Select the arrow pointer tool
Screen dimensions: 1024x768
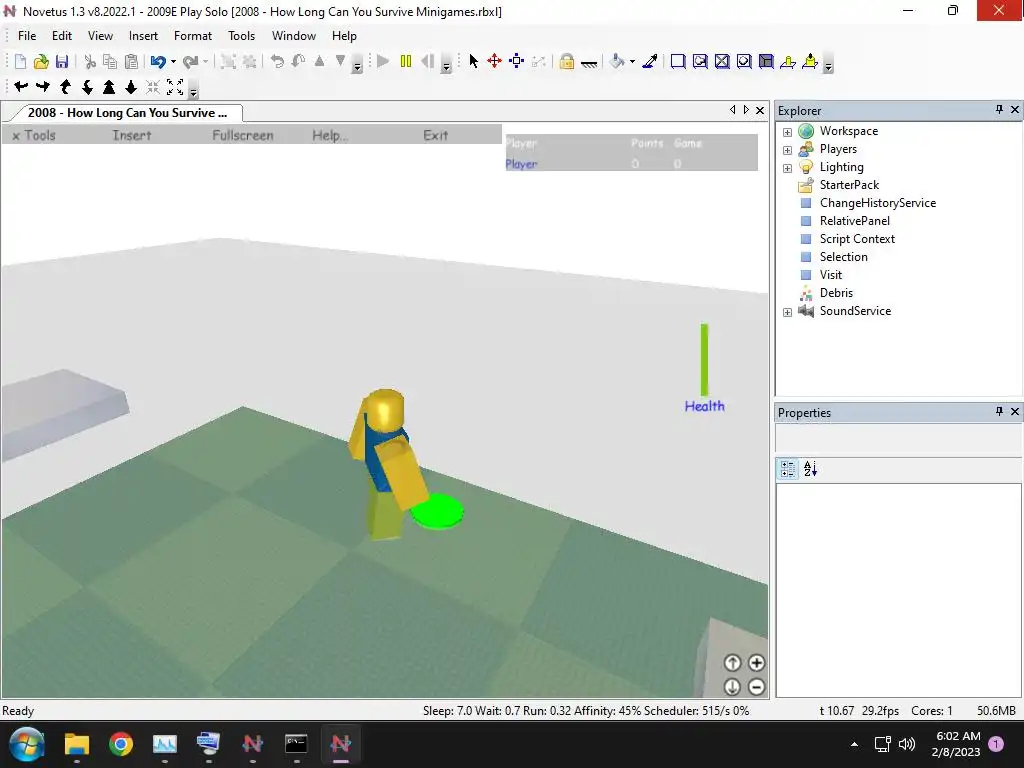pos(473,61)
